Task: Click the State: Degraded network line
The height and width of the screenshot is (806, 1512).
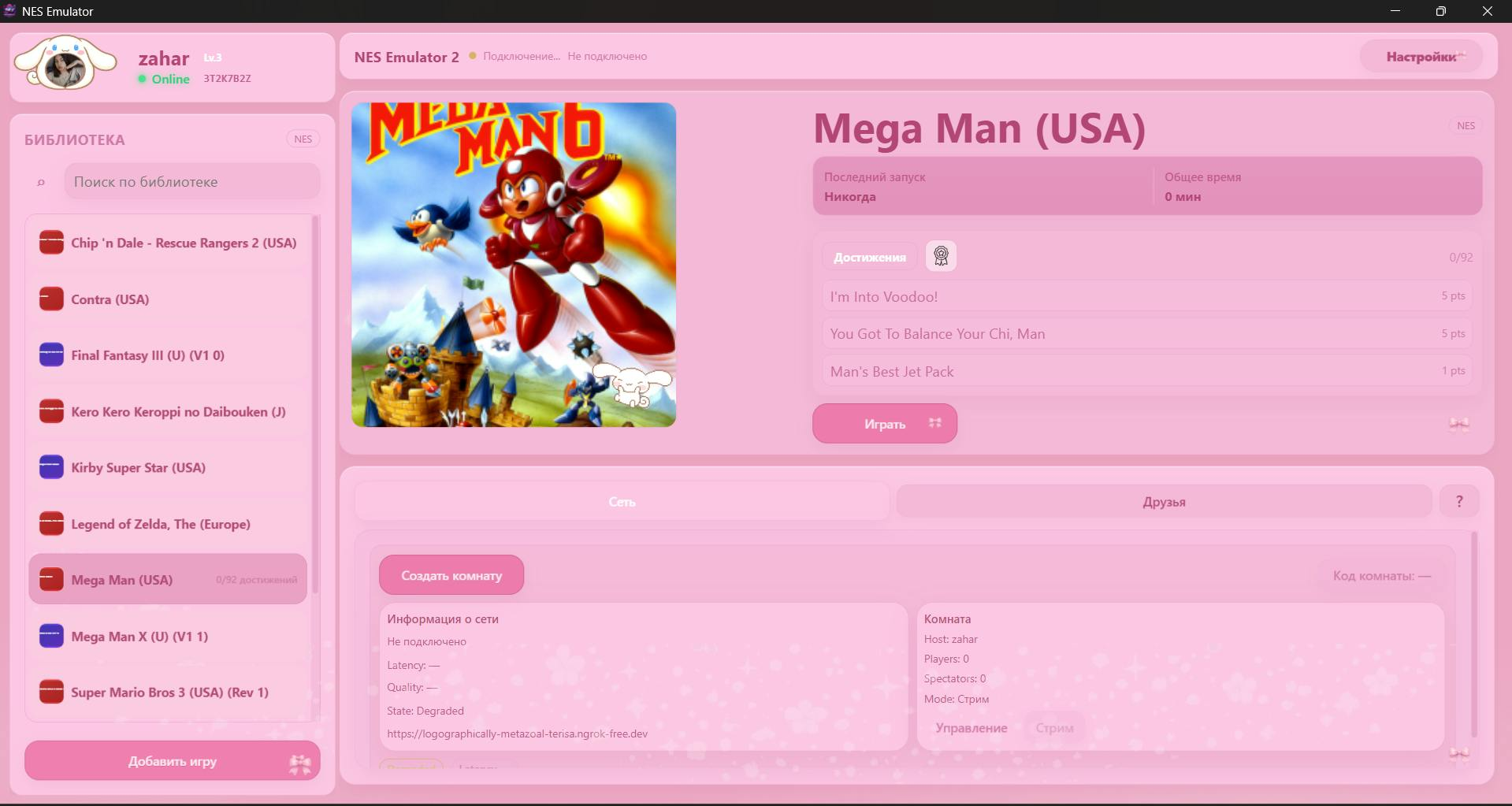Action: [425, 711]
